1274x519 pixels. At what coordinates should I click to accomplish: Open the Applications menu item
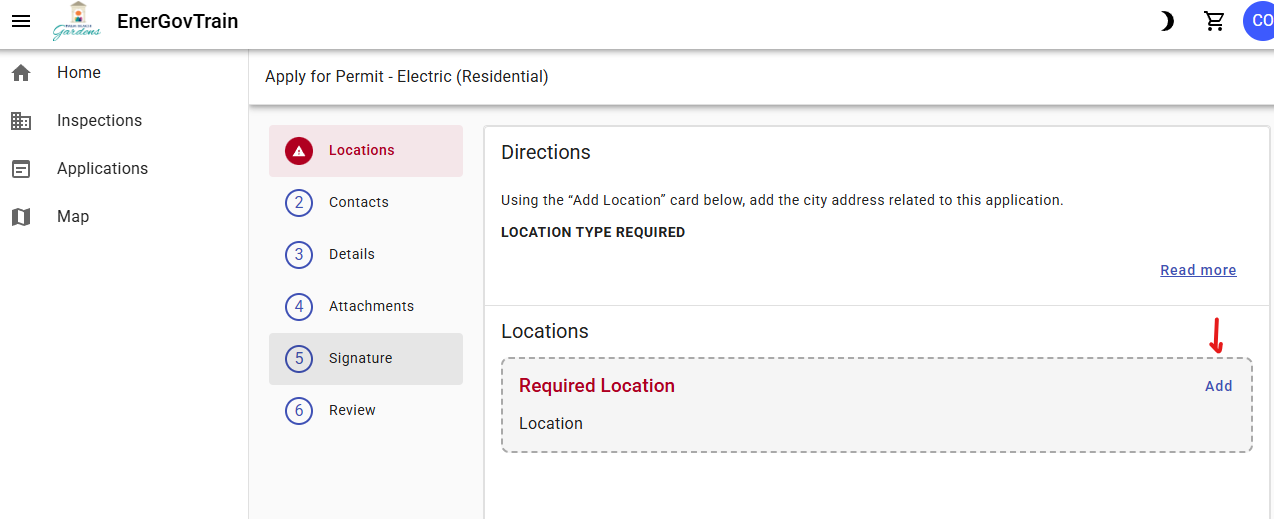[102, 169]
